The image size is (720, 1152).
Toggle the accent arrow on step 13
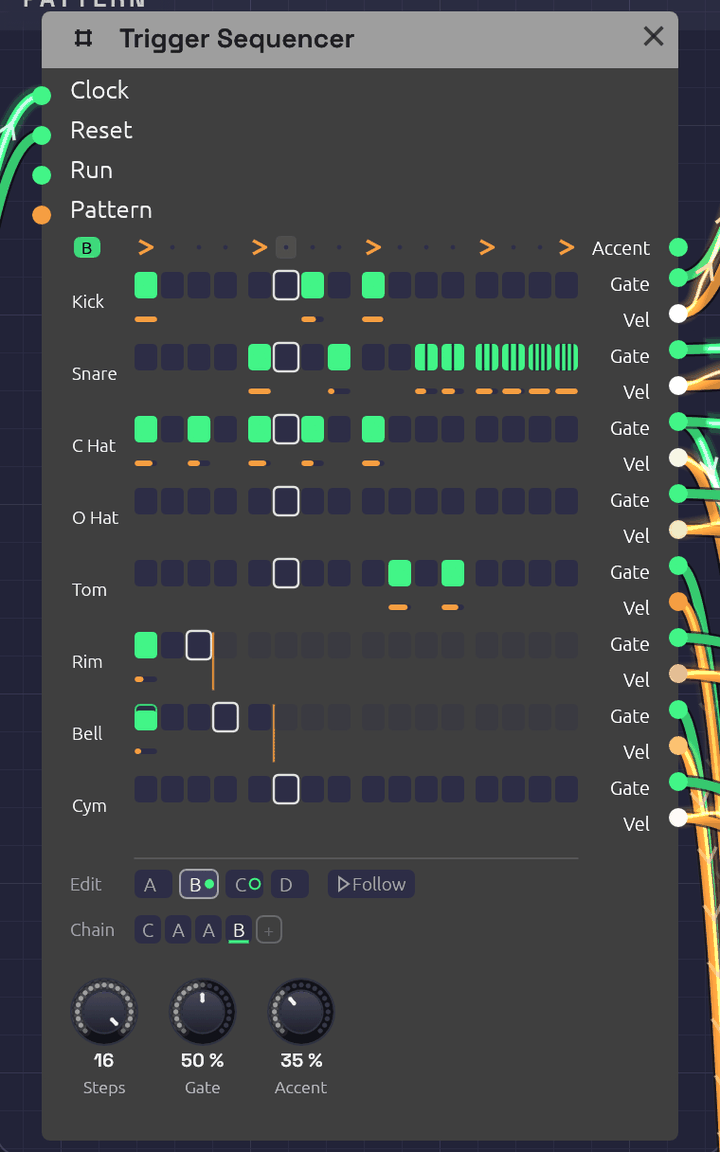click(x=487, y=248)
